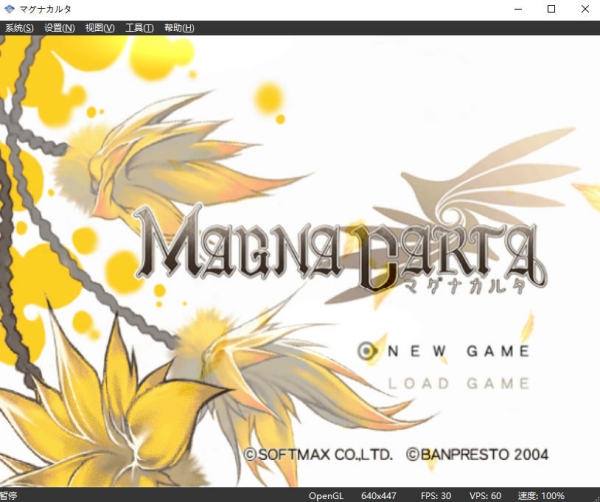Click the ©BANPRESTO 2004 copyright text
Viewport: 600px width, 502px height.
[x=477, y=455]
